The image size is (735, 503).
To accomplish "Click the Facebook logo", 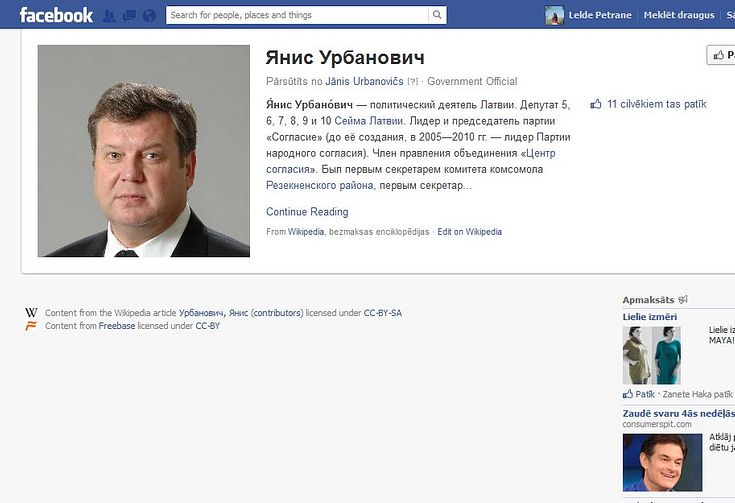I will (56, 15).
